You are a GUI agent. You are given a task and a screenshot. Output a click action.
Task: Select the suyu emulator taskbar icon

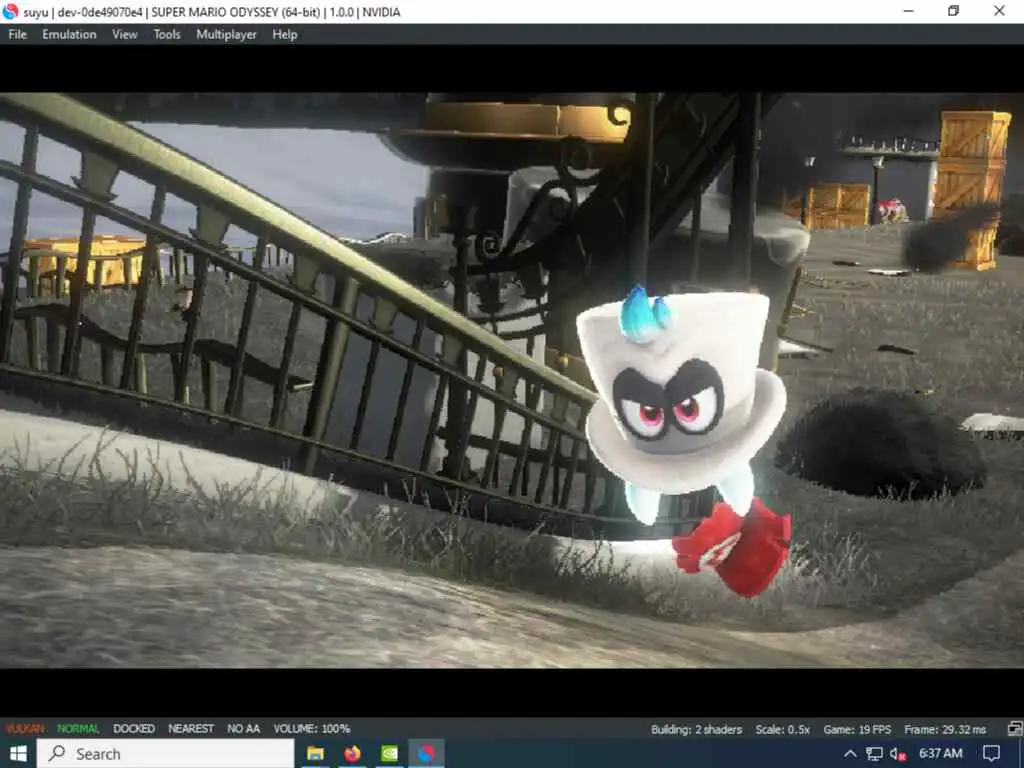(426, 754)
